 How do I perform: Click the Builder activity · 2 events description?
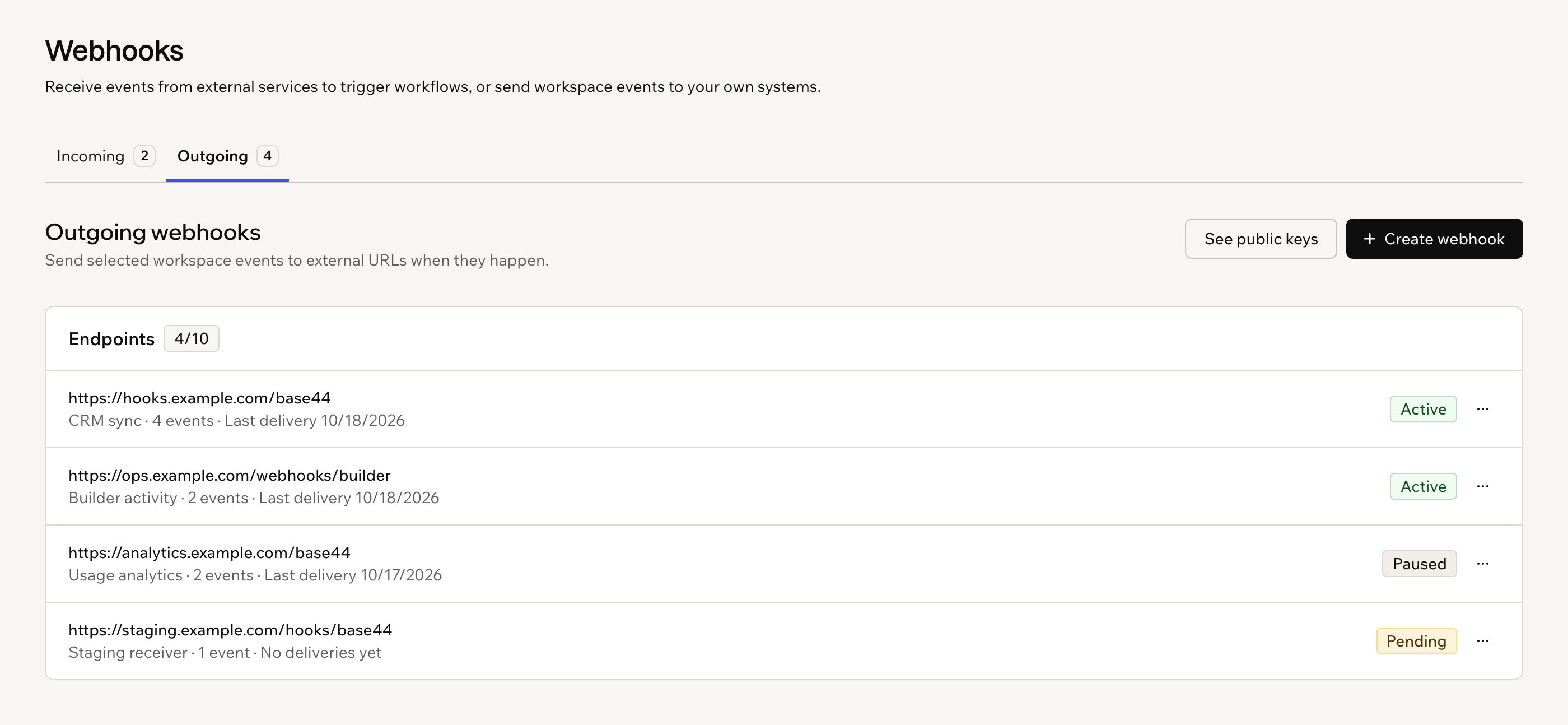click(254, 498)
